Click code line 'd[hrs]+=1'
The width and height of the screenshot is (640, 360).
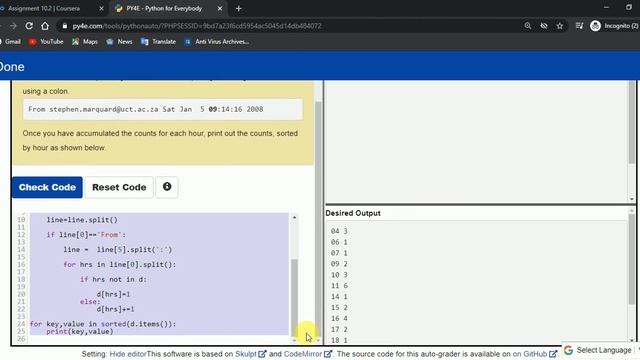(x=115, y=309)
